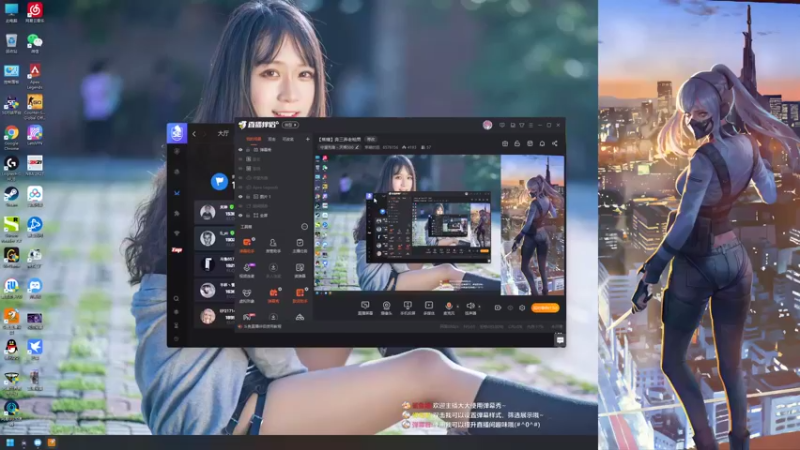
Task: Open the chat bubble icon at window corner
Action: pos(560,339)
